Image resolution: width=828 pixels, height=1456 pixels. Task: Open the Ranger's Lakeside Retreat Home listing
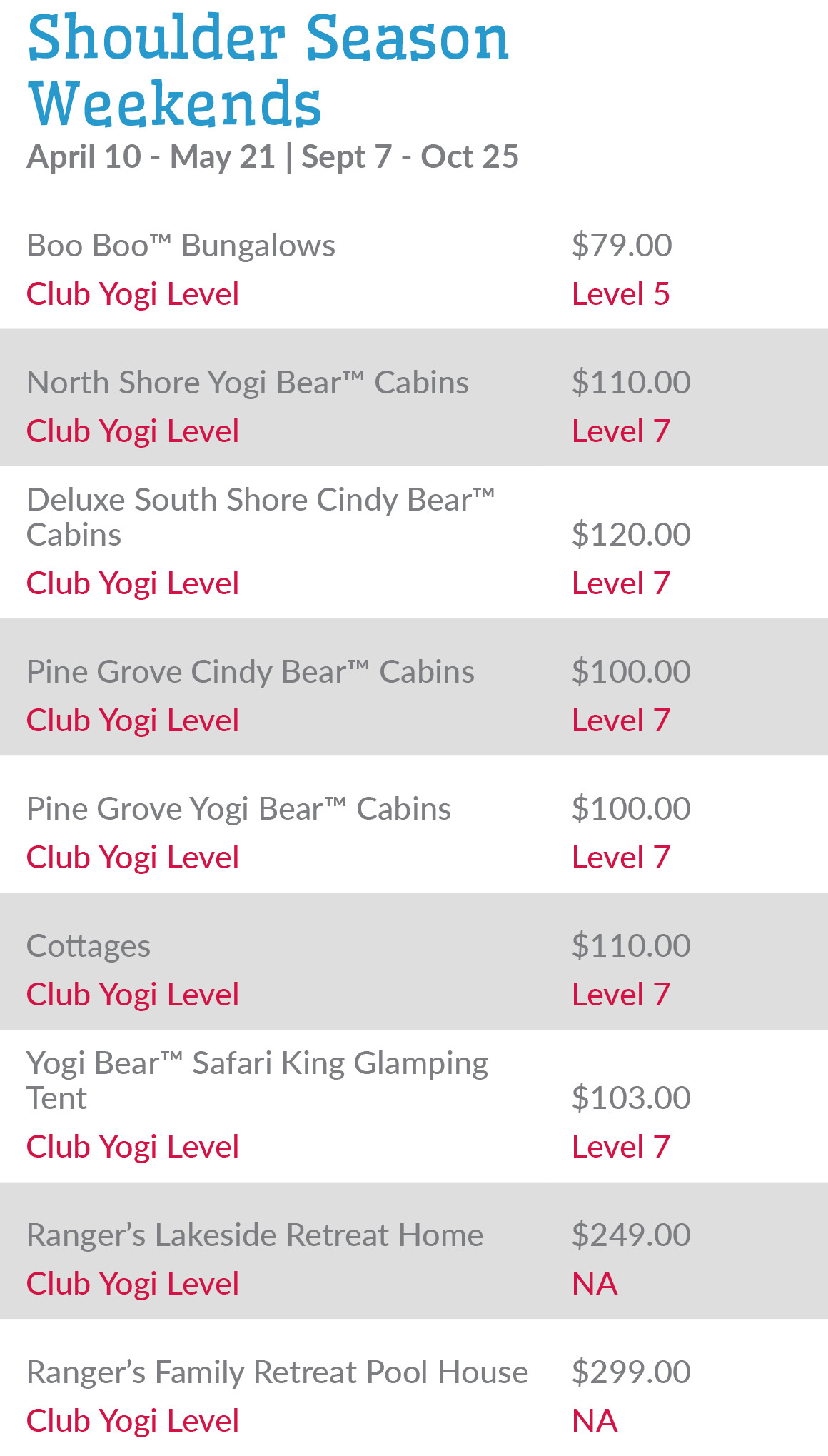tap(255, 1235)
